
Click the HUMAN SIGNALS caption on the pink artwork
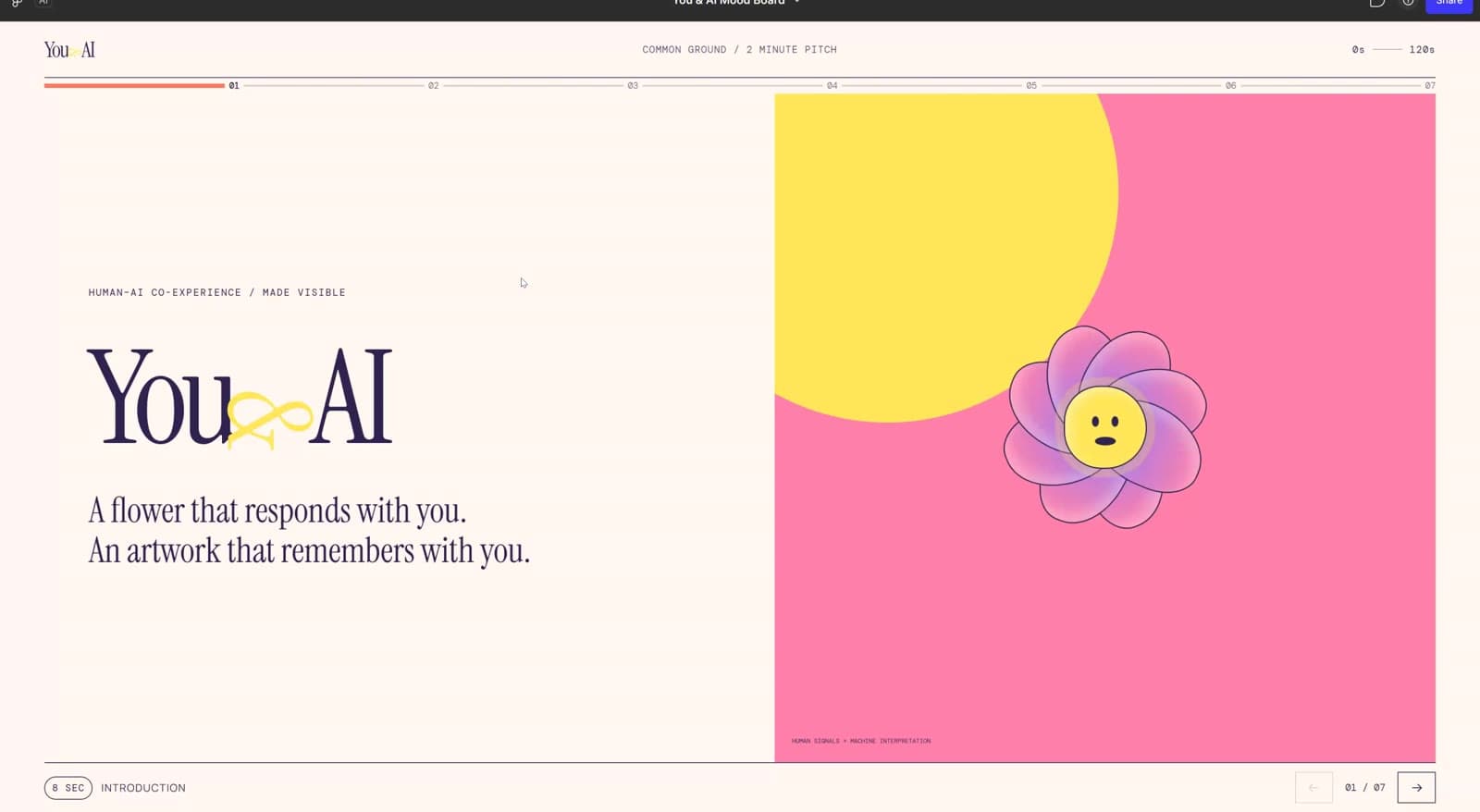861,741
